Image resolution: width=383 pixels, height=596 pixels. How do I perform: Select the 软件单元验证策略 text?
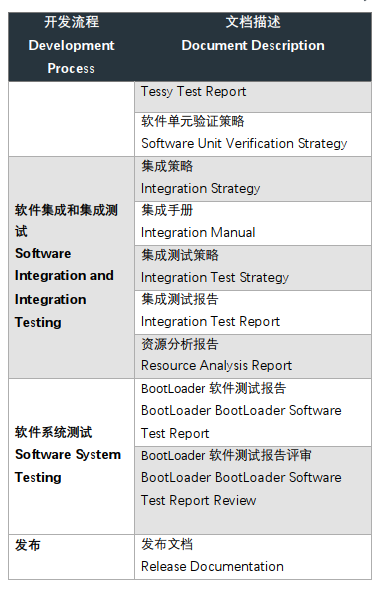pos(193,121)
